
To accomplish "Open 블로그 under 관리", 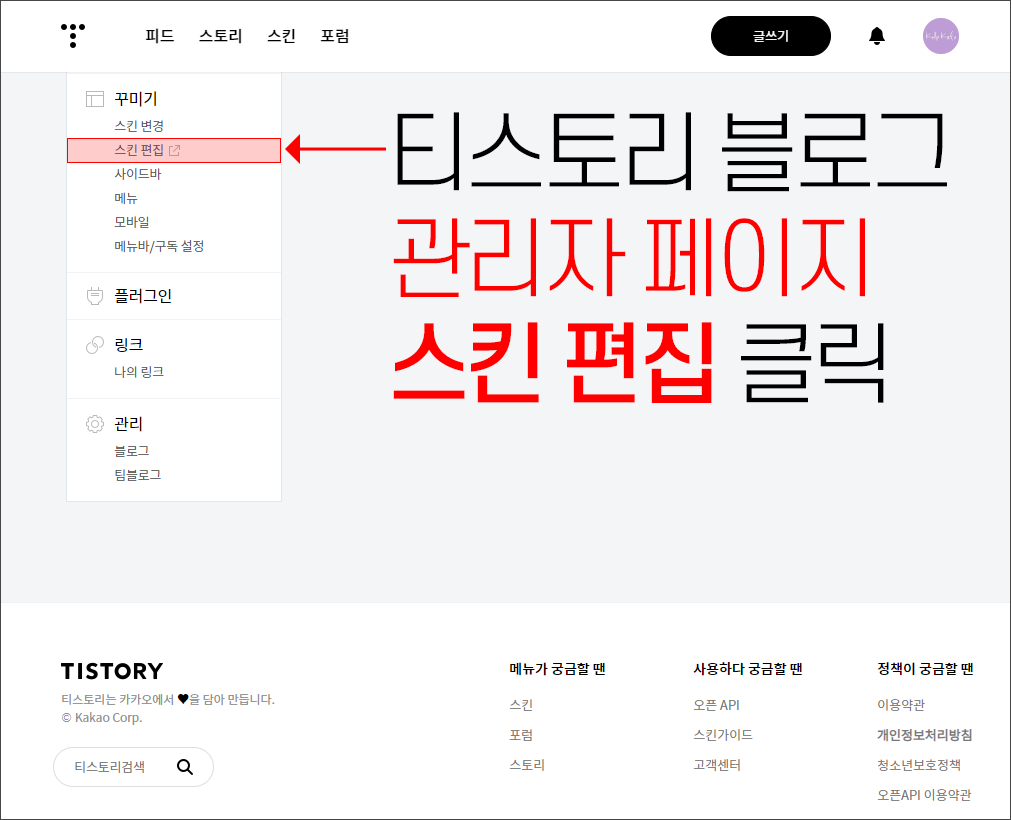I will [x=132, y=451].
